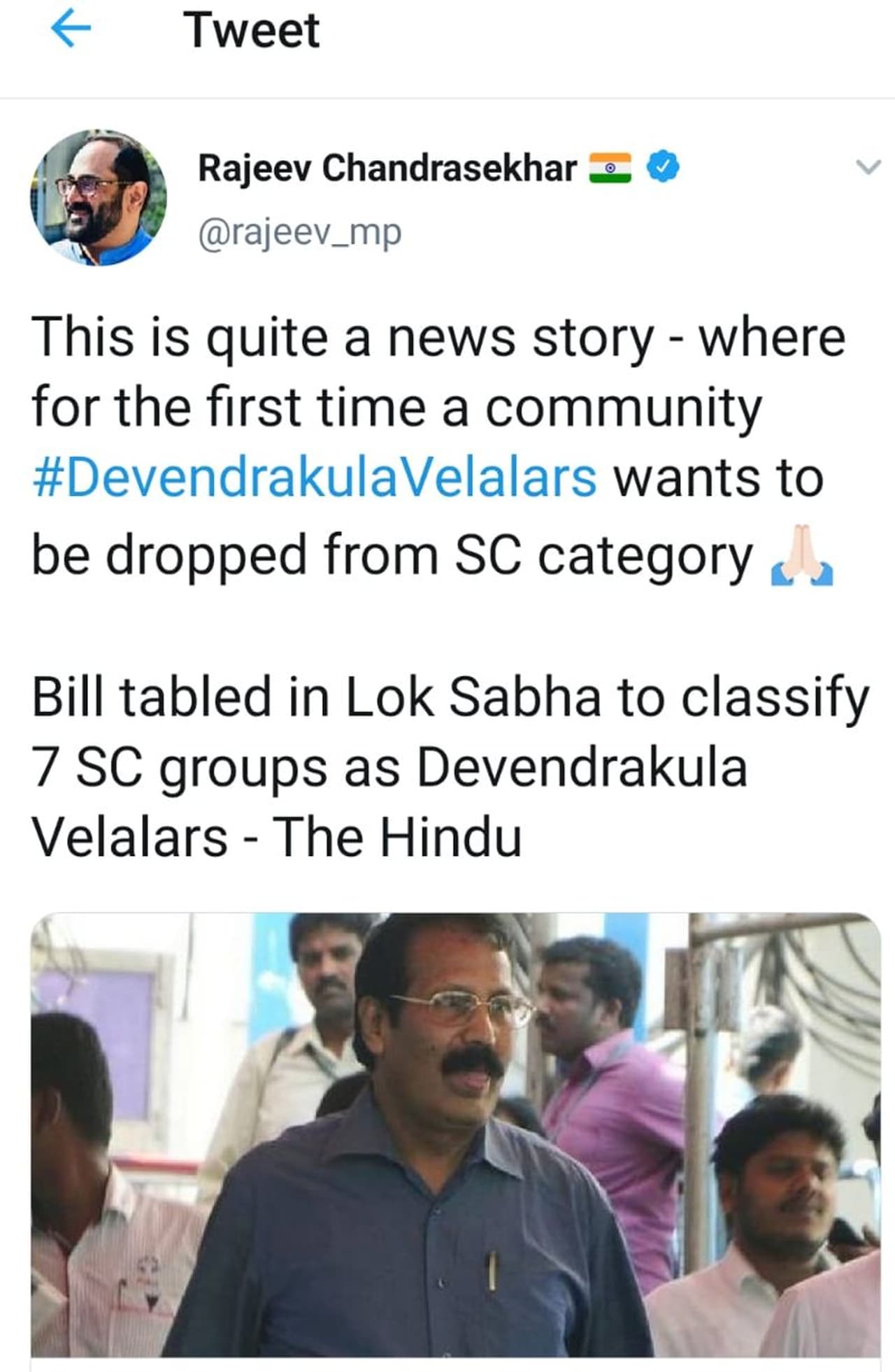Click the @rajeev_mp handle

300,233
